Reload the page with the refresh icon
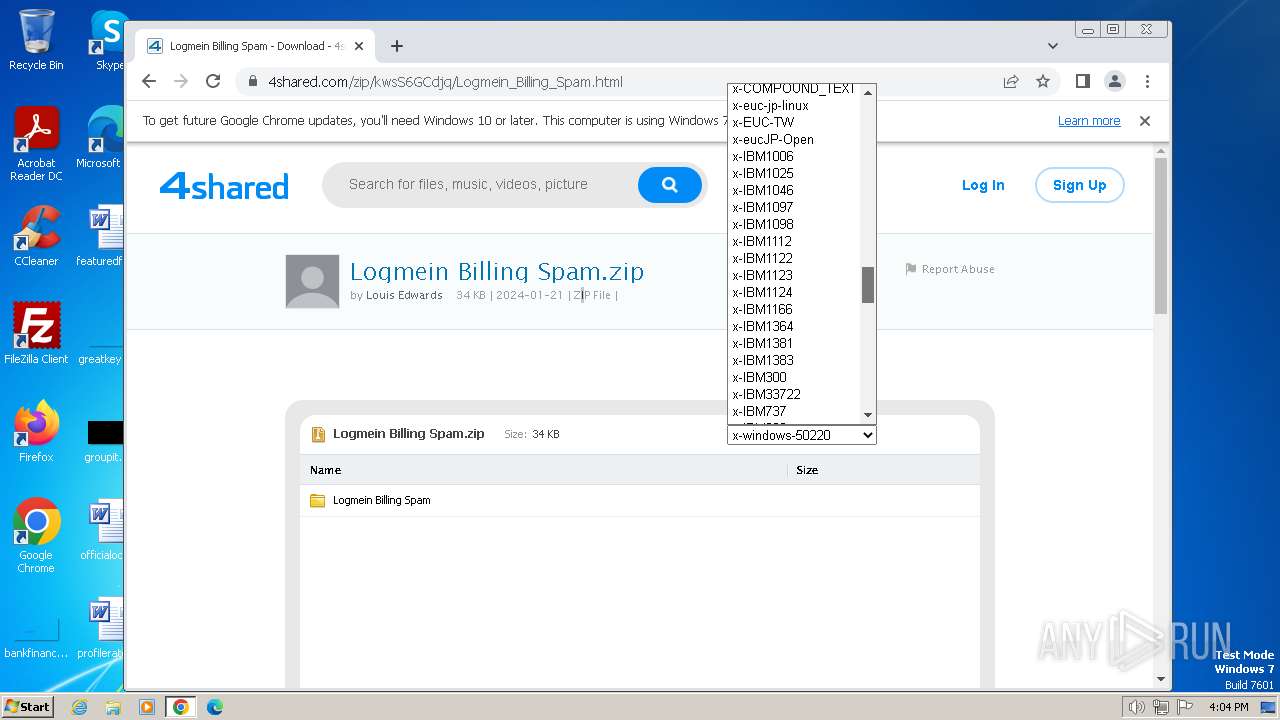 (213, 82)
